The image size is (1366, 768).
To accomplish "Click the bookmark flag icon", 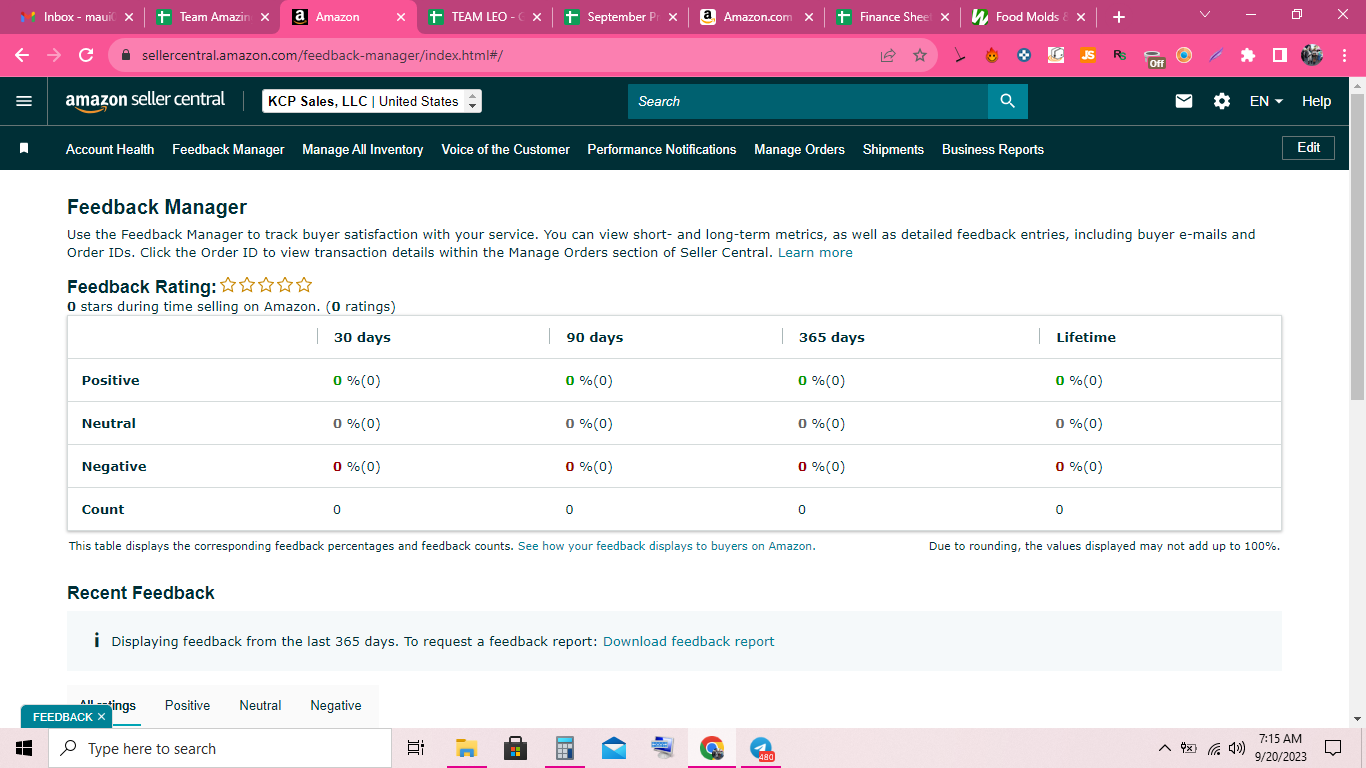I will (x=24, y=149).
